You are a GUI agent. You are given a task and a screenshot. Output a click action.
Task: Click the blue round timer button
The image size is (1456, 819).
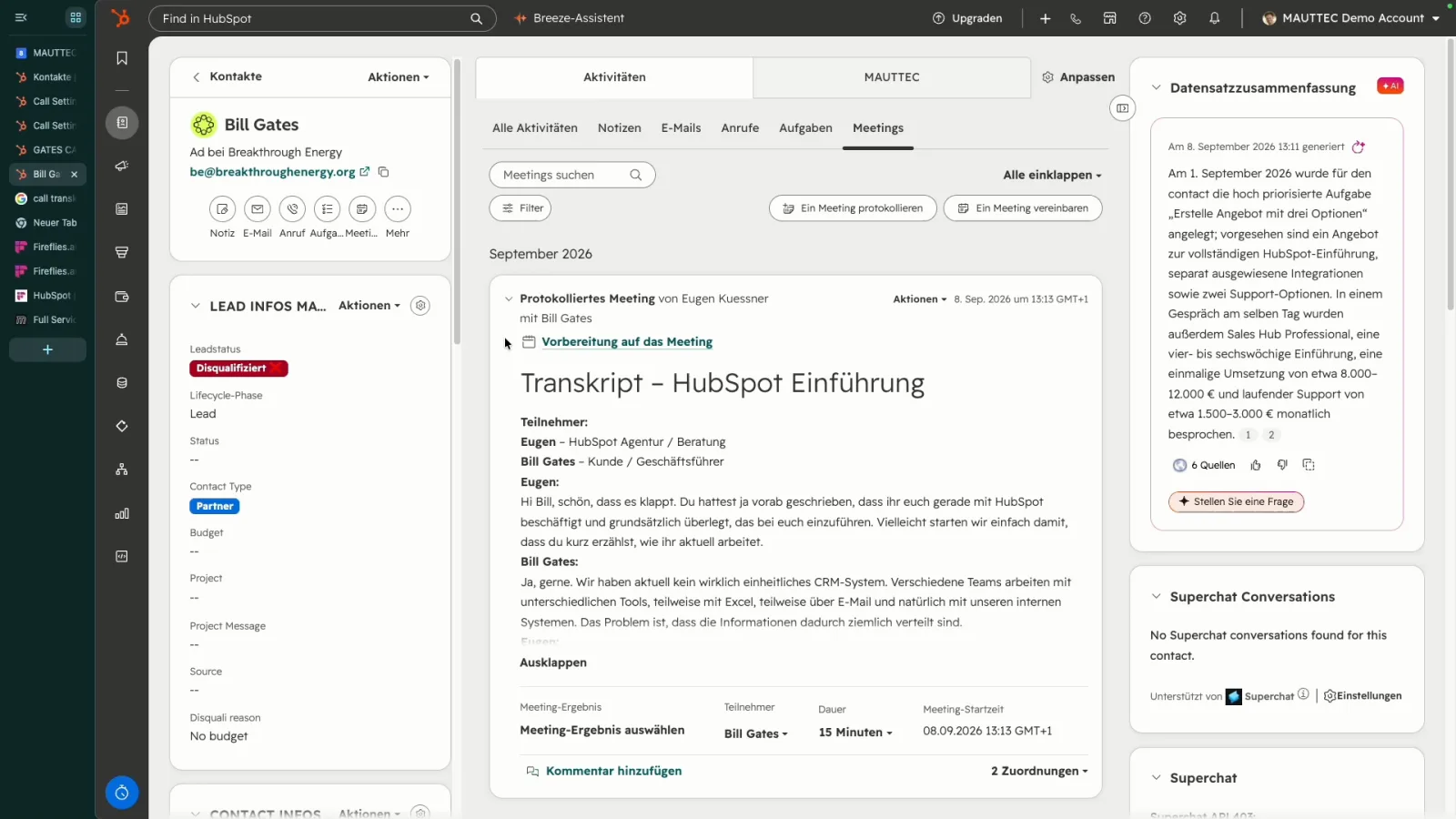click(122, 793)
